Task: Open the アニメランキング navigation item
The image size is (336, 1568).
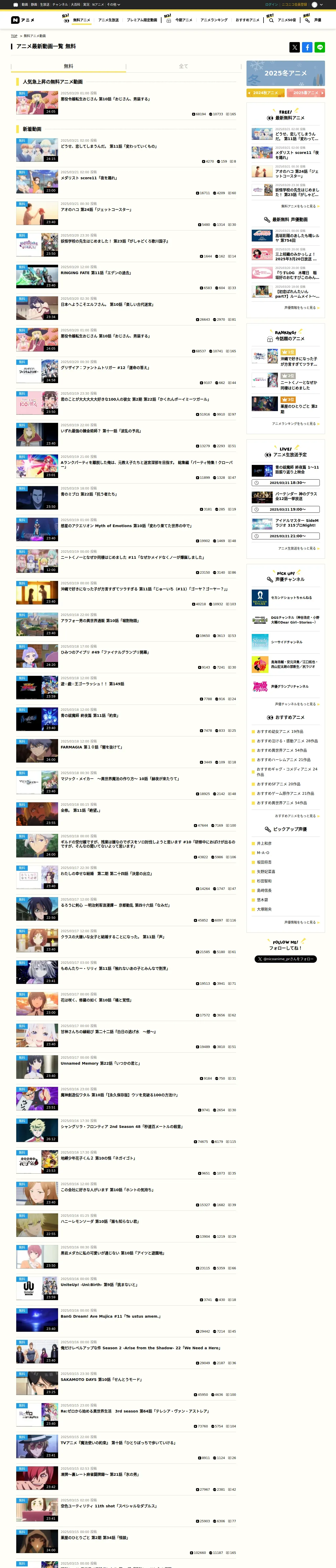Action: pos(214,20)
